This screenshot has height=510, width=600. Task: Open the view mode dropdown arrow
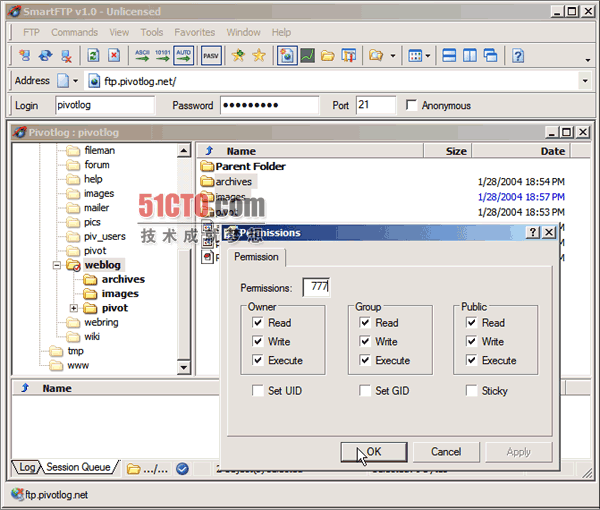[428, 56]
